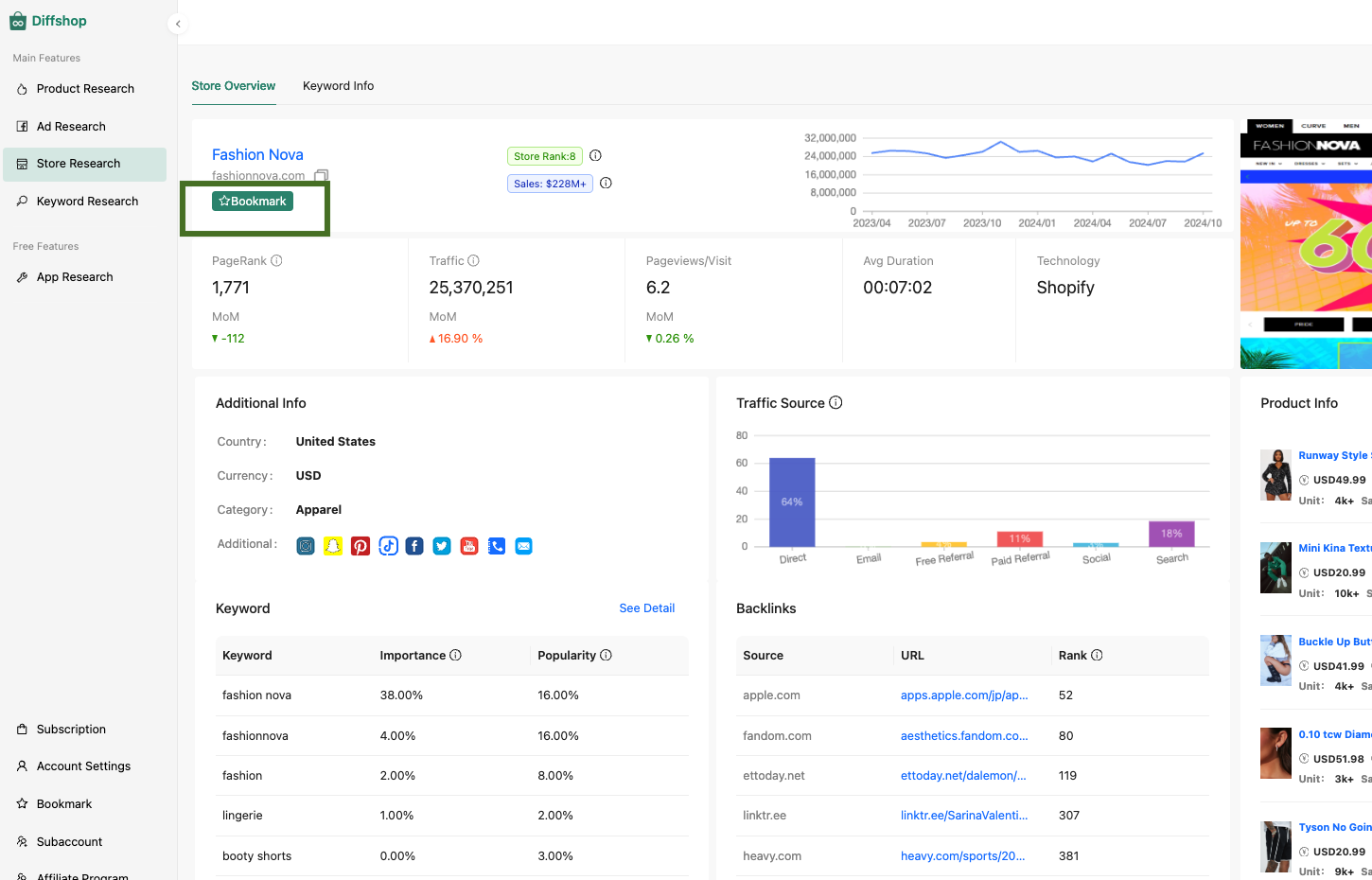The image size is (1372, 880).
Task: Click the Traffic value 25,370,251
Action: (x=471, y=288)
